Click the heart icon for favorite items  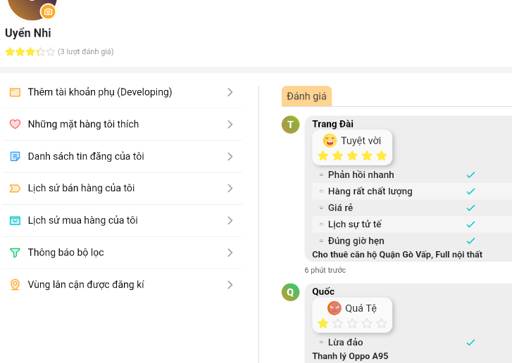(x=15, y=124)
